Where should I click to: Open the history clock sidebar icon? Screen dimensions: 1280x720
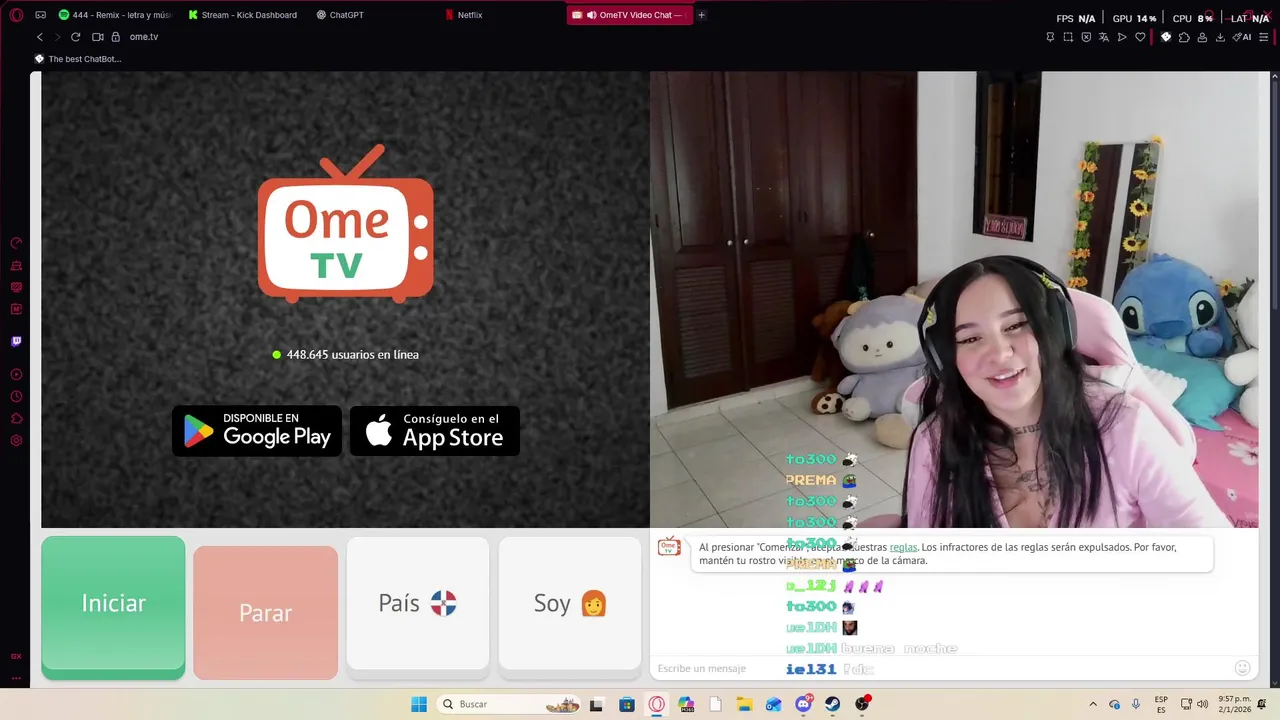(16, 396)
